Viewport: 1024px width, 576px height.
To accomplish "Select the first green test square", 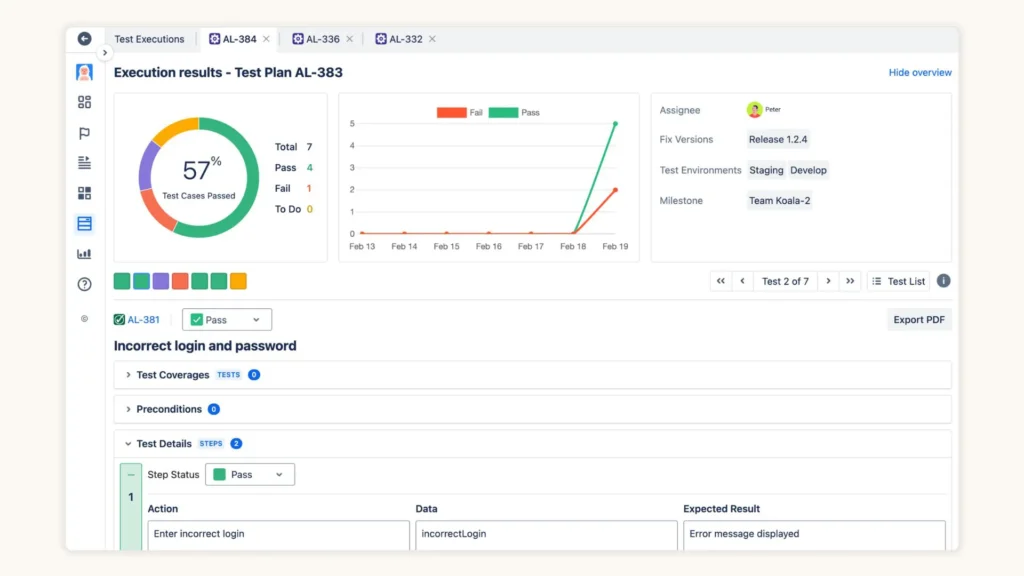I will (122, 281).
